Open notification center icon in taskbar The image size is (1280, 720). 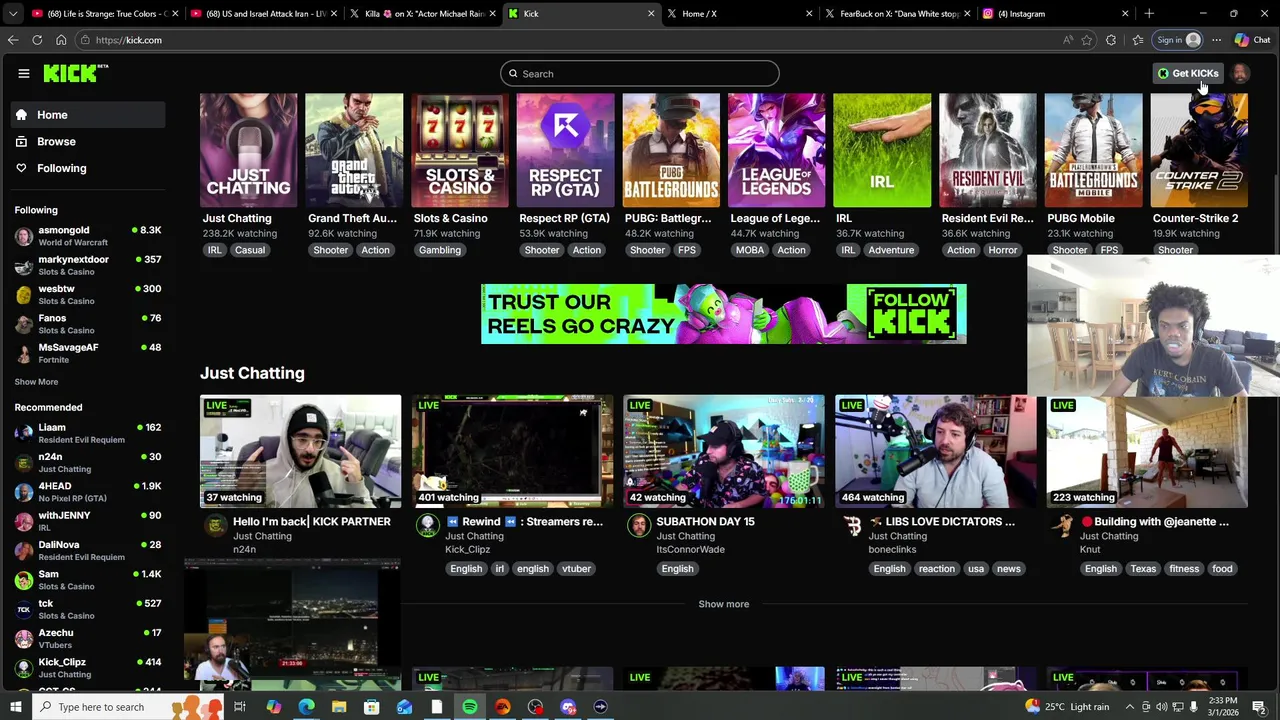click(x=1259, y=707)
